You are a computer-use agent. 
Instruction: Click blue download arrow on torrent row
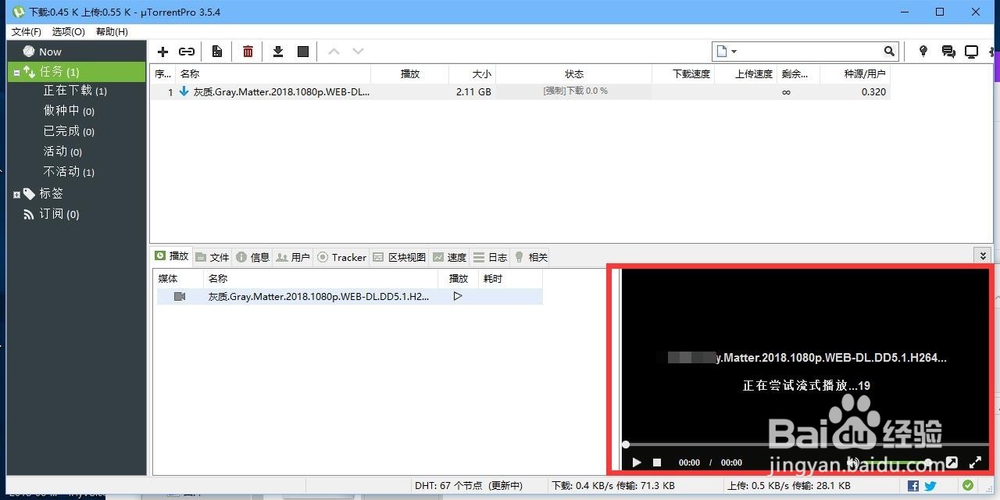pyautogui.click(x=184, y=91)
